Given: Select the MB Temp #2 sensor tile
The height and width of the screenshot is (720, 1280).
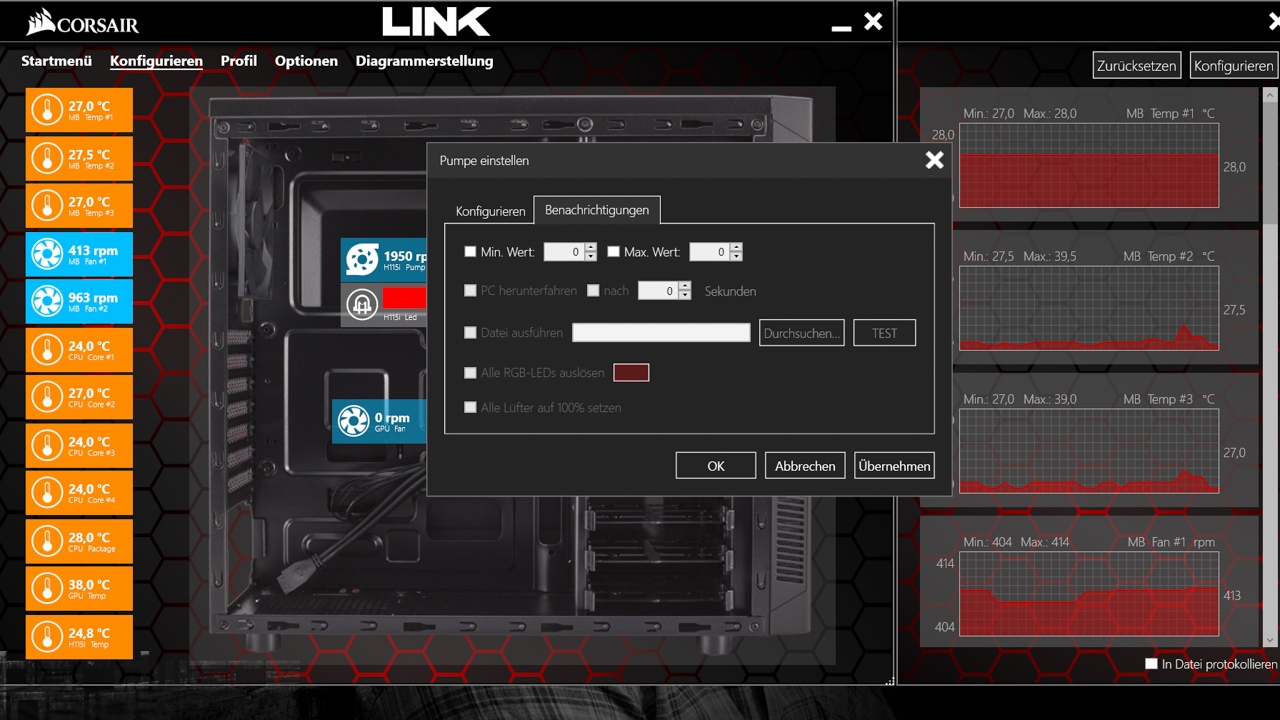Looking at the screenshot, I should [79, 158].
